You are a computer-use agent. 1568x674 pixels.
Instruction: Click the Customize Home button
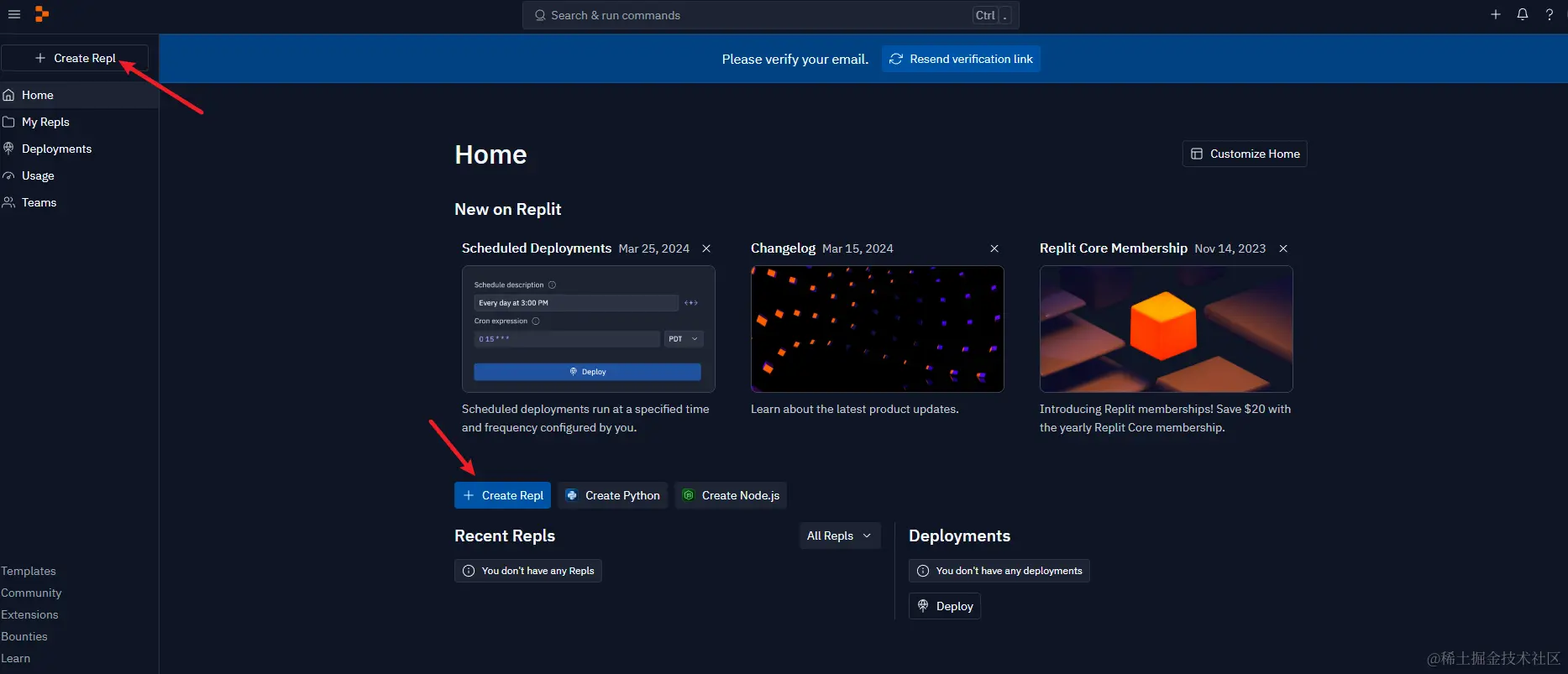pyautogui.click(x=1245, y=154)
